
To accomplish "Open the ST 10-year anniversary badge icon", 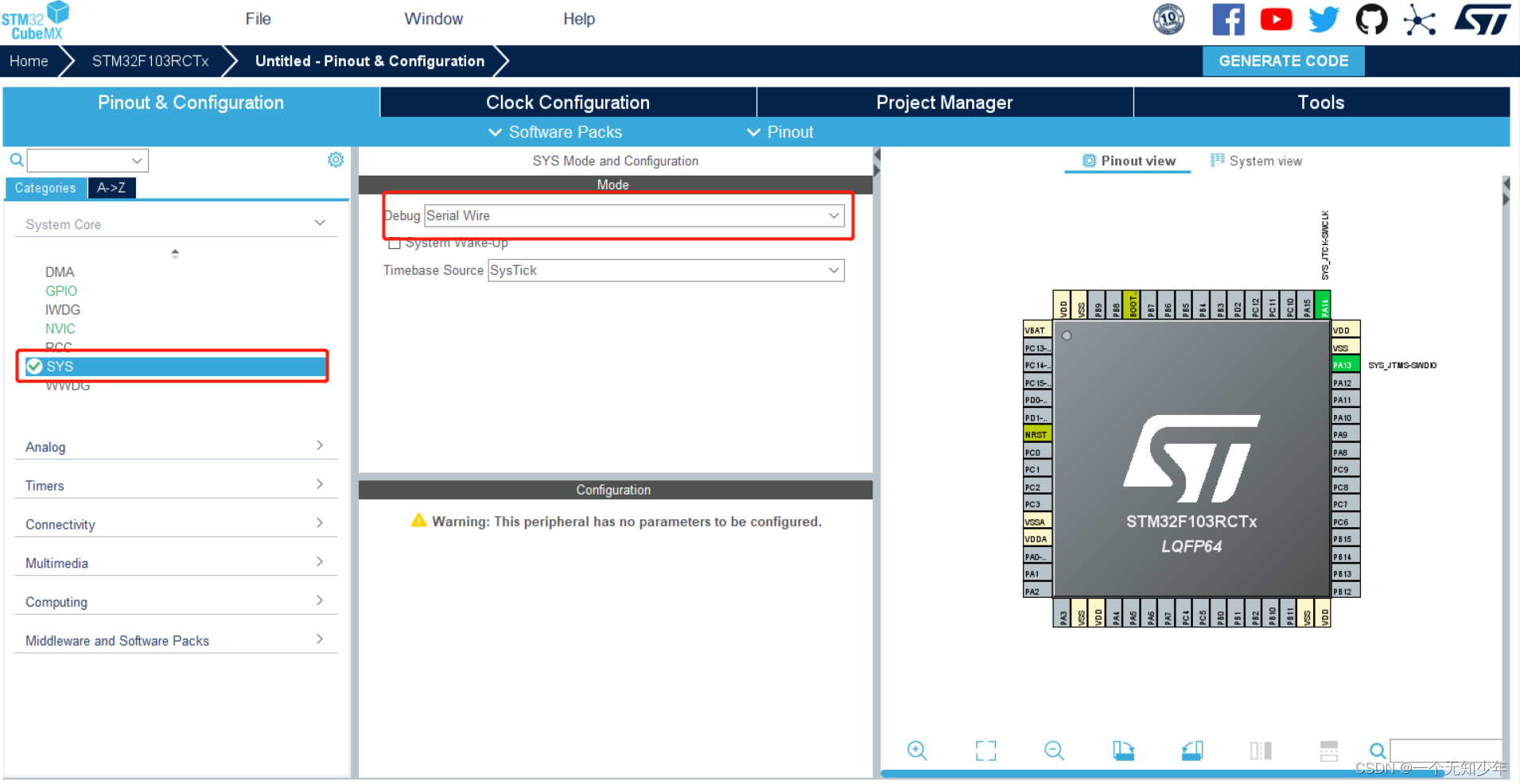I will pos(1168,19).
